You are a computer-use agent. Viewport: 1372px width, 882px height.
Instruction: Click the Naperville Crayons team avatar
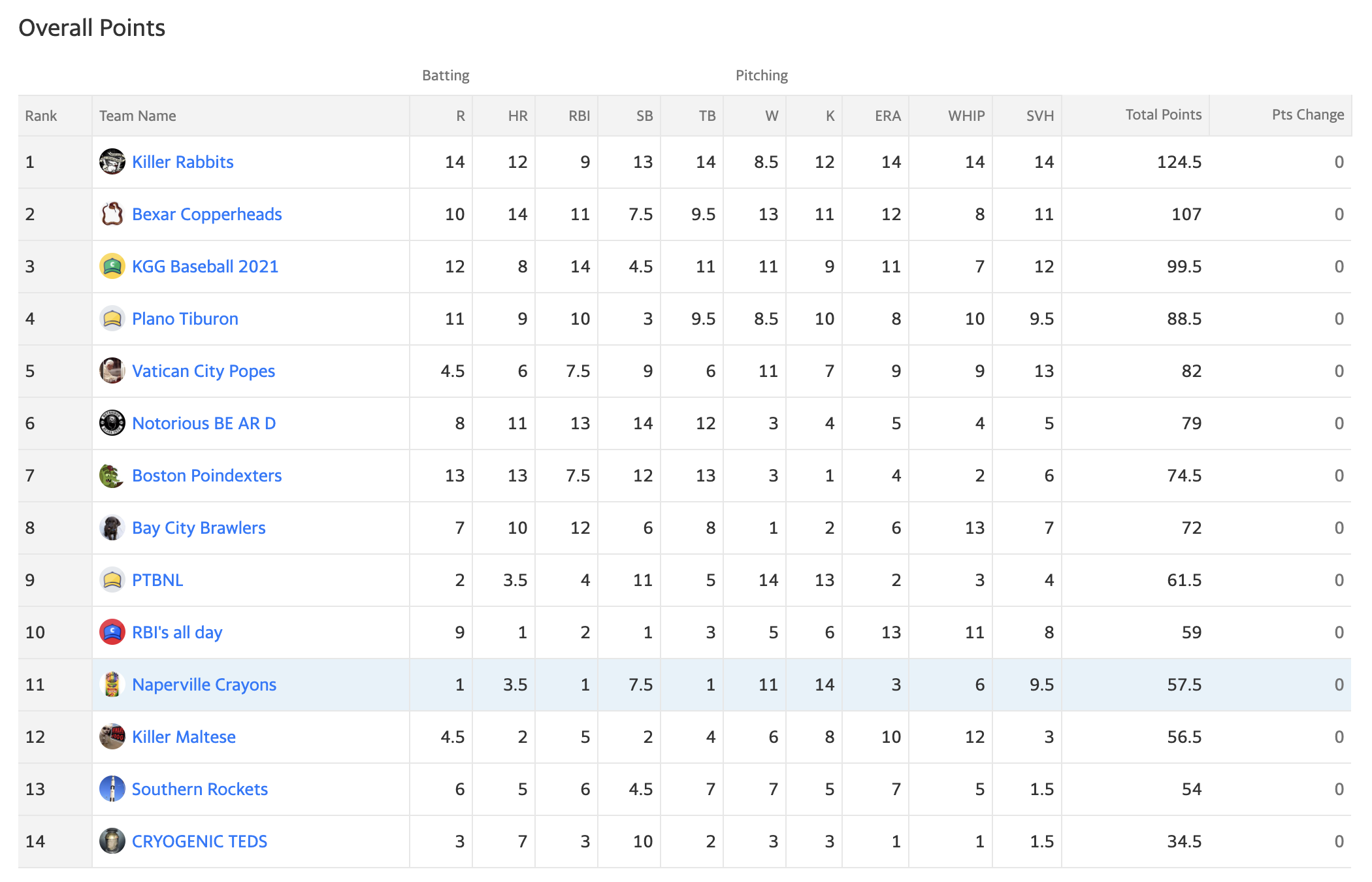tap(112, 684)
